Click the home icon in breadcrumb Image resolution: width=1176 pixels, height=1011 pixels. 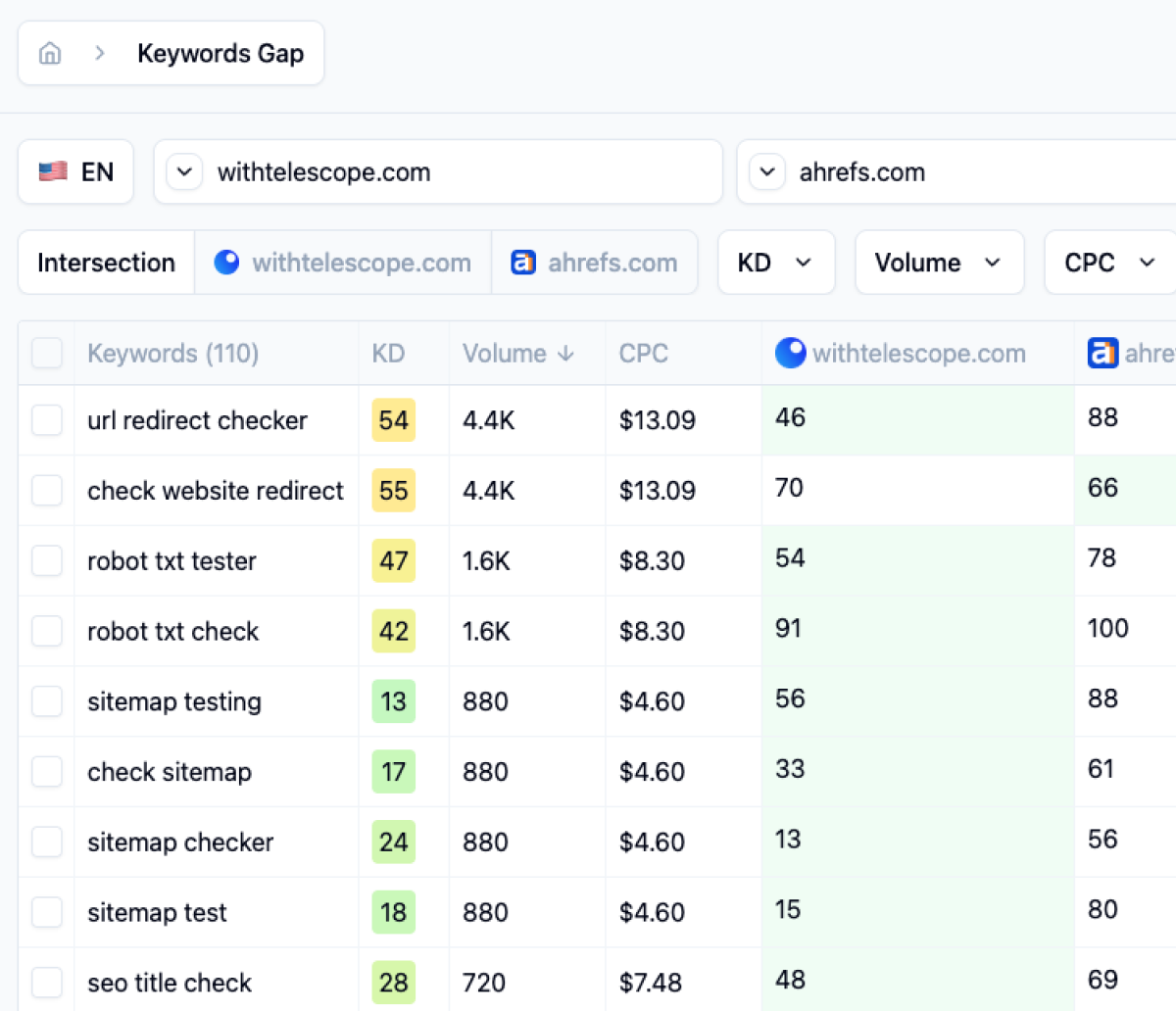point(50,53)
